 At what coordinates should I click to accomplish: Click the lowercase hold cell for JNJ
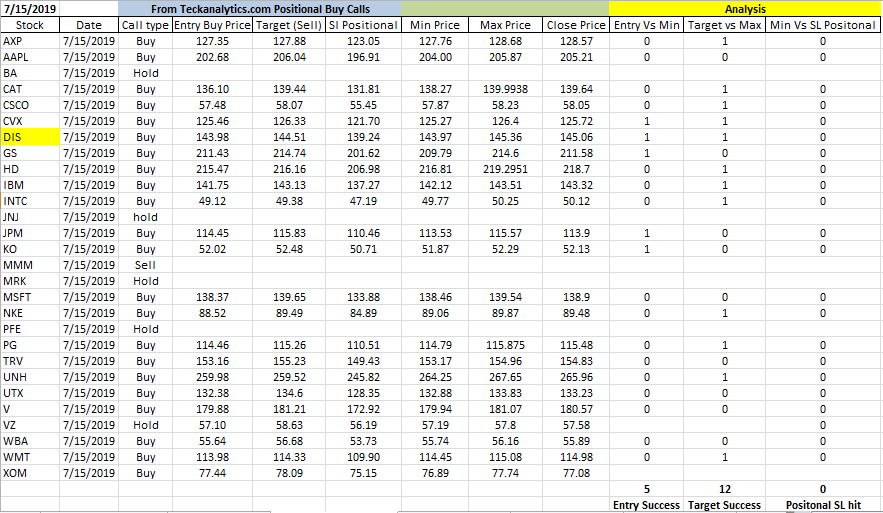pyautogui.click(x=145, y=217)
